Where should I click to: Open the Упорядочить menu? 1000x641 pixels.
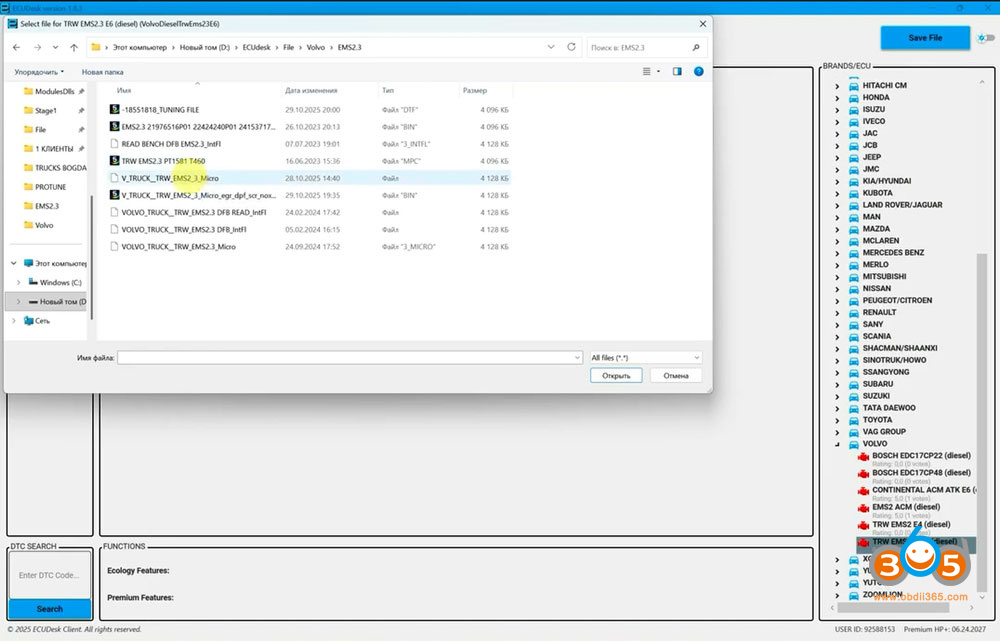(40, 72)
